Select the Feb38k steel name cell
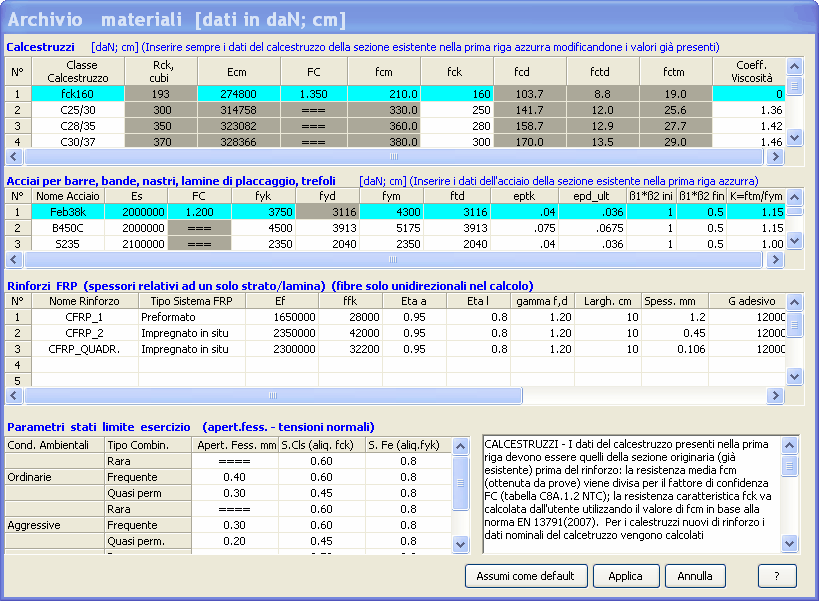The height and width of the screenshot is (601, 819). (68, 212)
